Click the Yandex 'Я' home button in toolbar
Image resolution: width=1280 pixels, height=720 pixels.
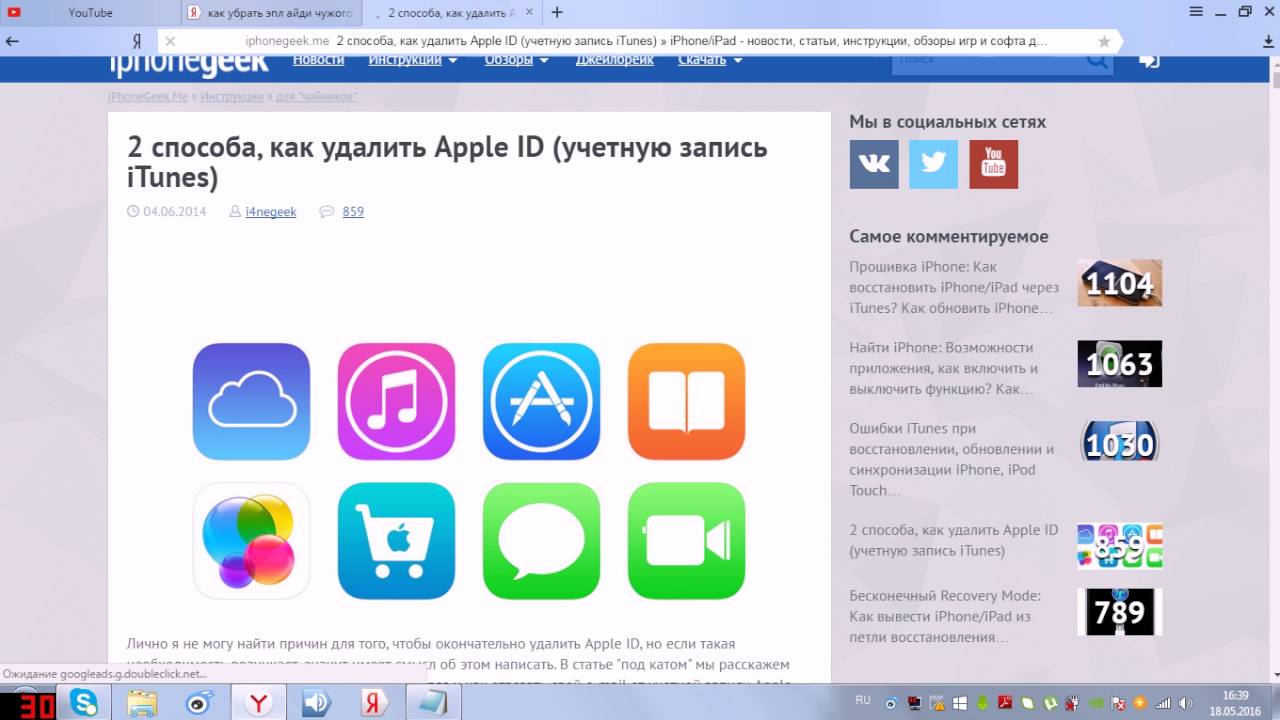click(x=137, y=42)
